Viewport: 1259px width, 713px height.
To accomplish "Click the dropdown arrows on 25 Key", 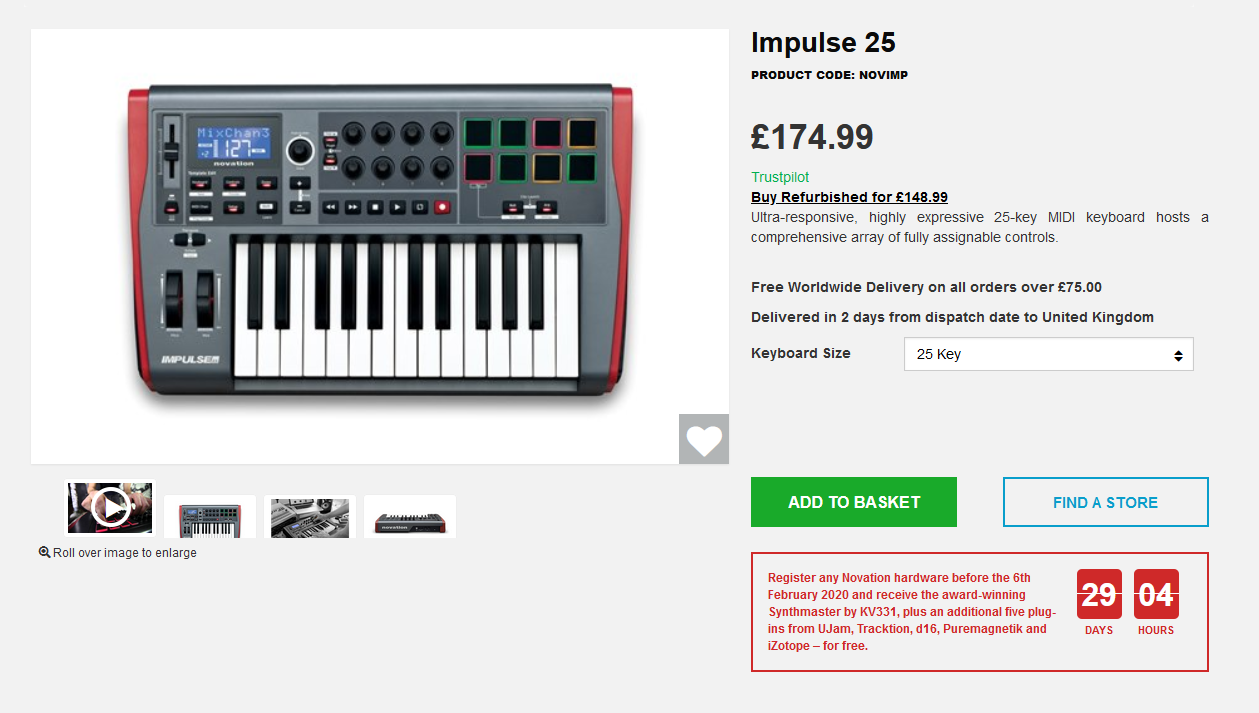I will click(1178, 355).
